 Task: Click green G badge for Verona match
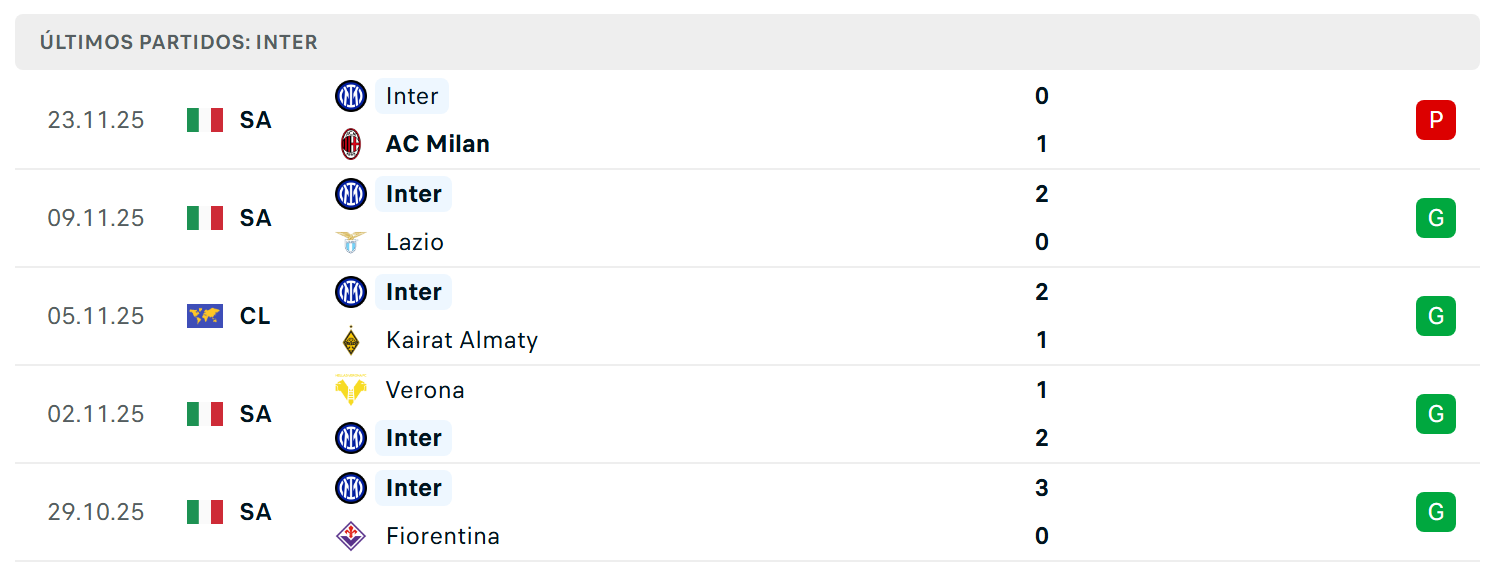coord(1436,414)
